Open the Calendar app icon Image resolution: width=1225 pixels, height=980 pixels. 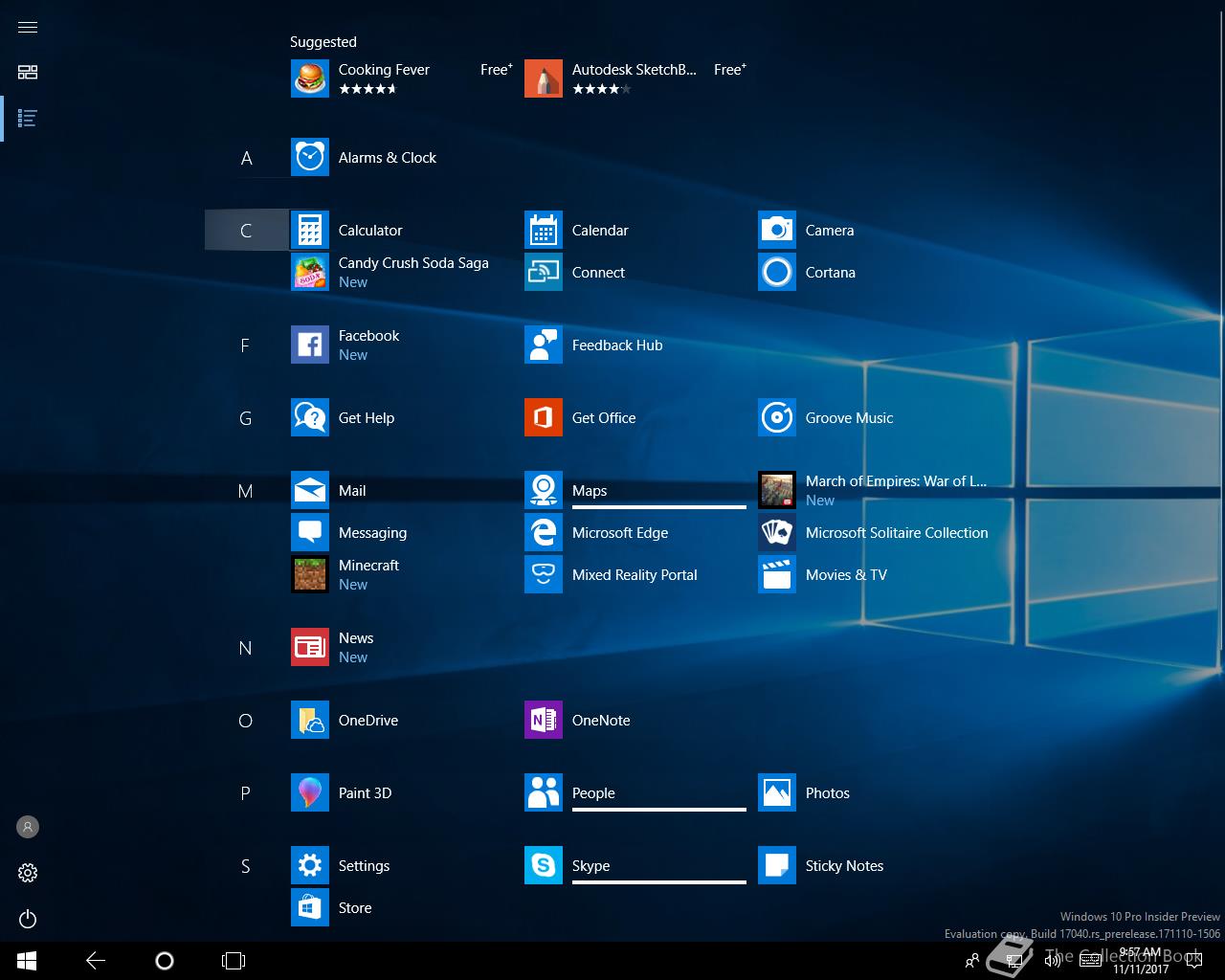[543, 230]
